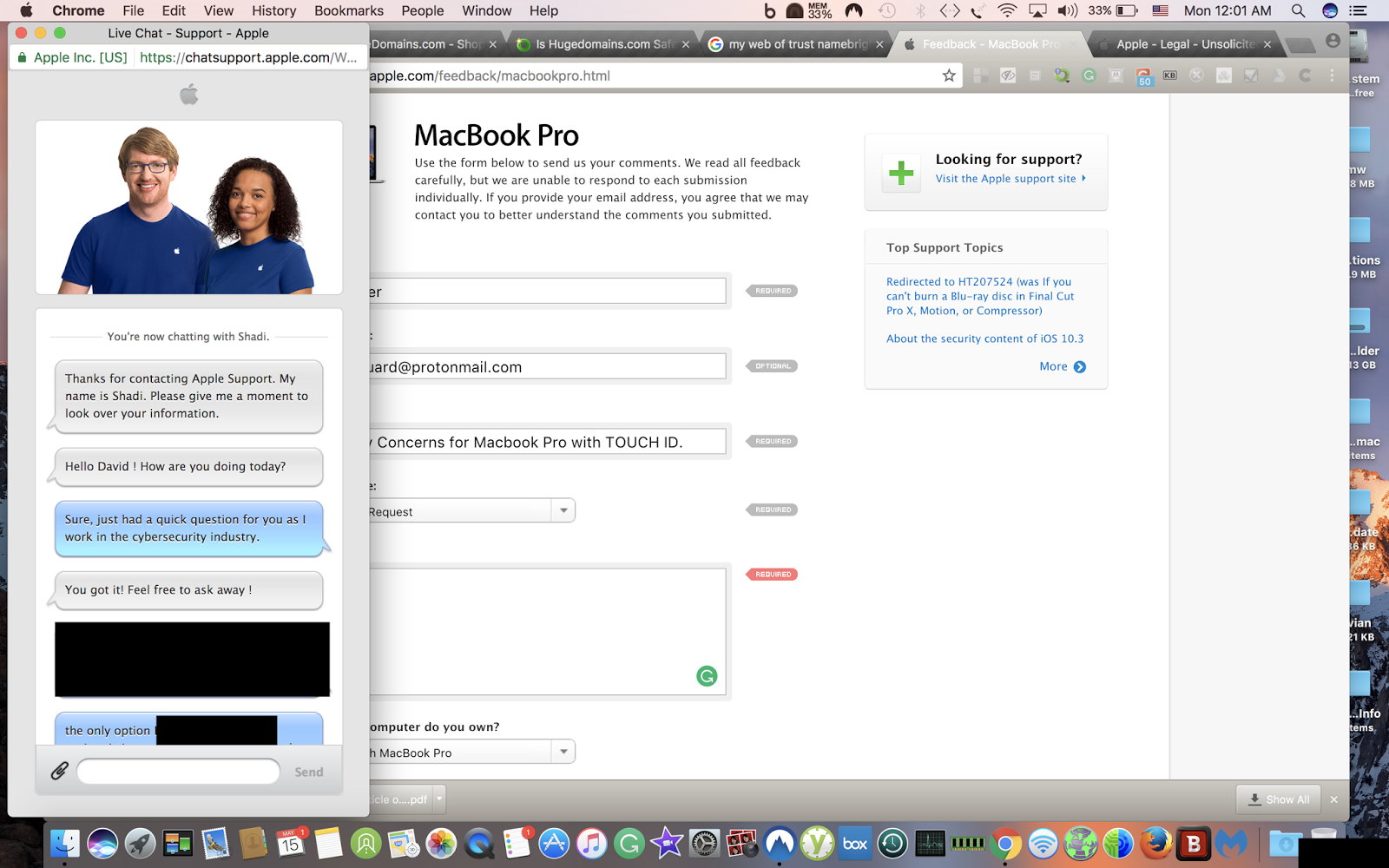Viewport: 1389px width, 868px height.
Task: Click the email field containing protonmail.com
Action: pyautogui.click(x=547, y=366)
